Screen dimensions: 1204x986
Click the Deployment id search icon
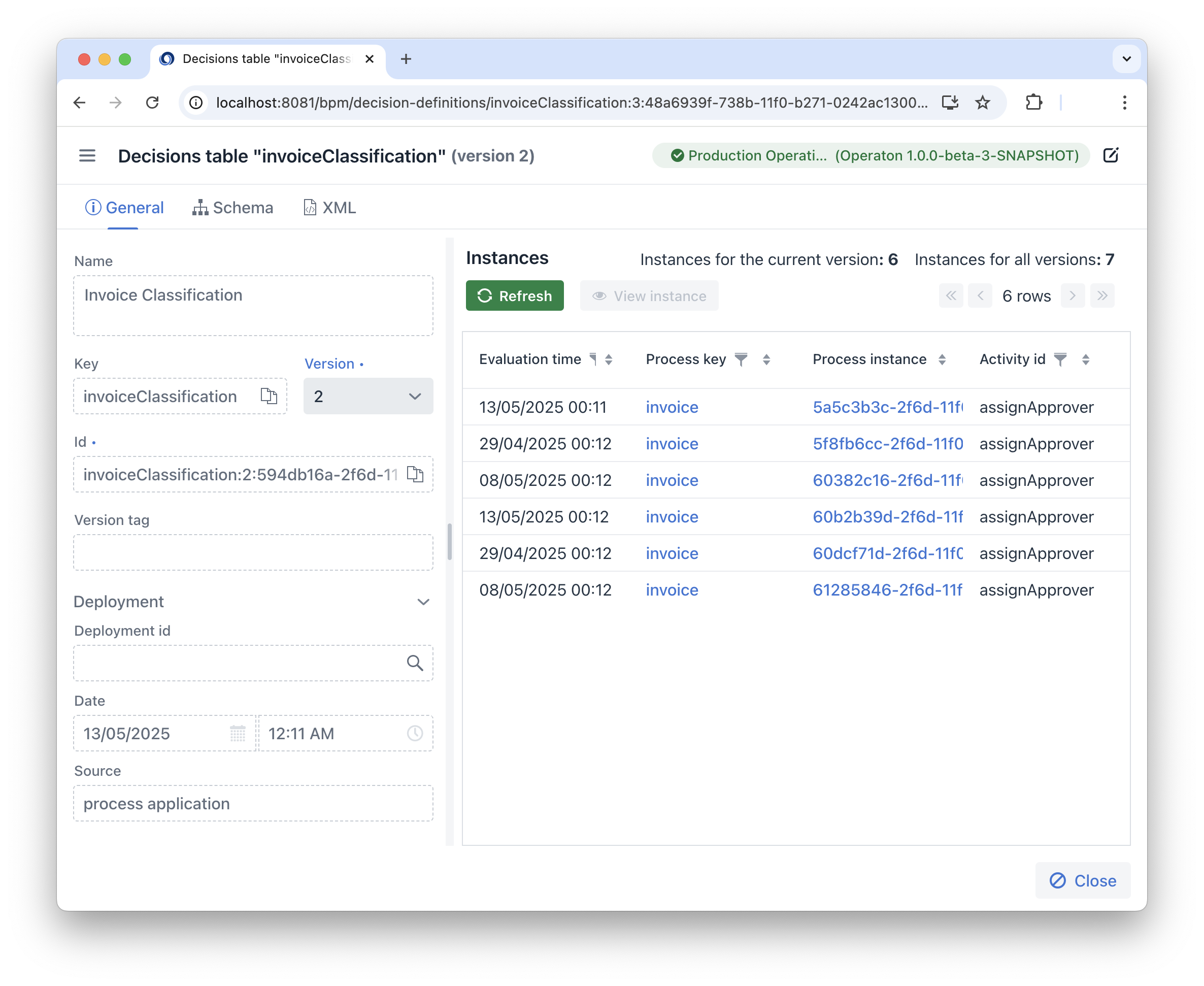pos(415,663)
